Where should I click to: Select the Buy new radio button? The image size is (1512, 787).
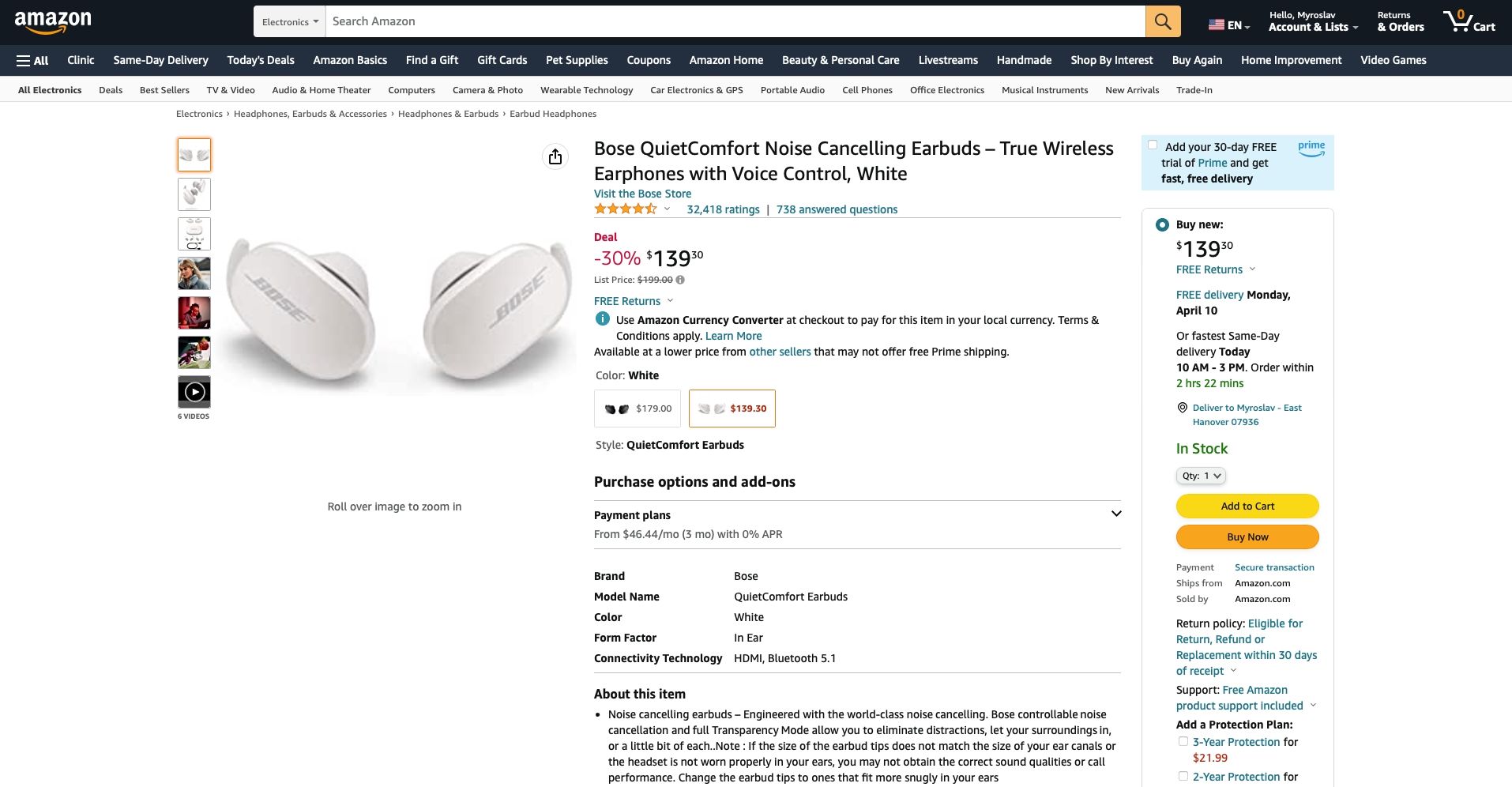click(1162, 225)
